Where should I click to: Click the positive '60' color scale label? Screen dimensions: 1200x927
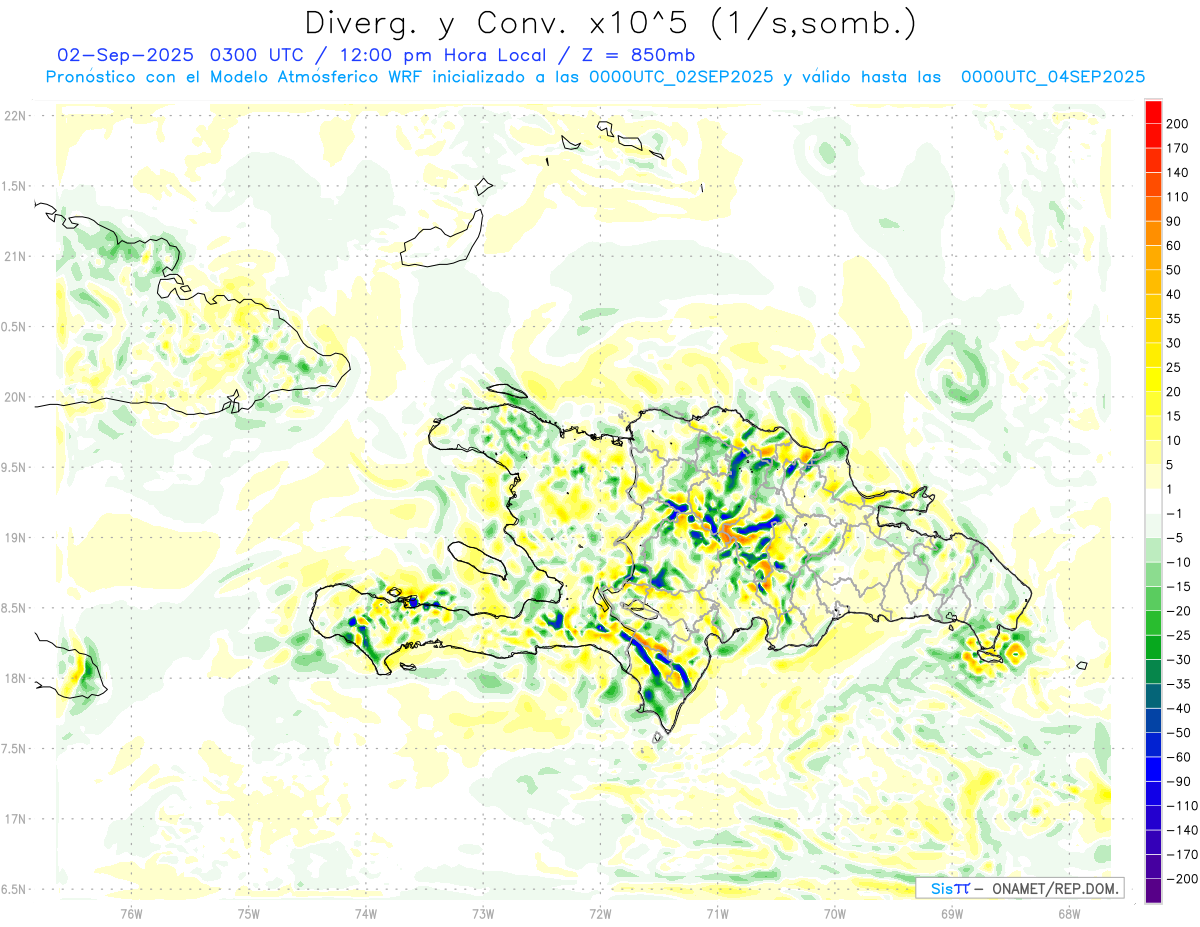click(x=1174, y=246)
